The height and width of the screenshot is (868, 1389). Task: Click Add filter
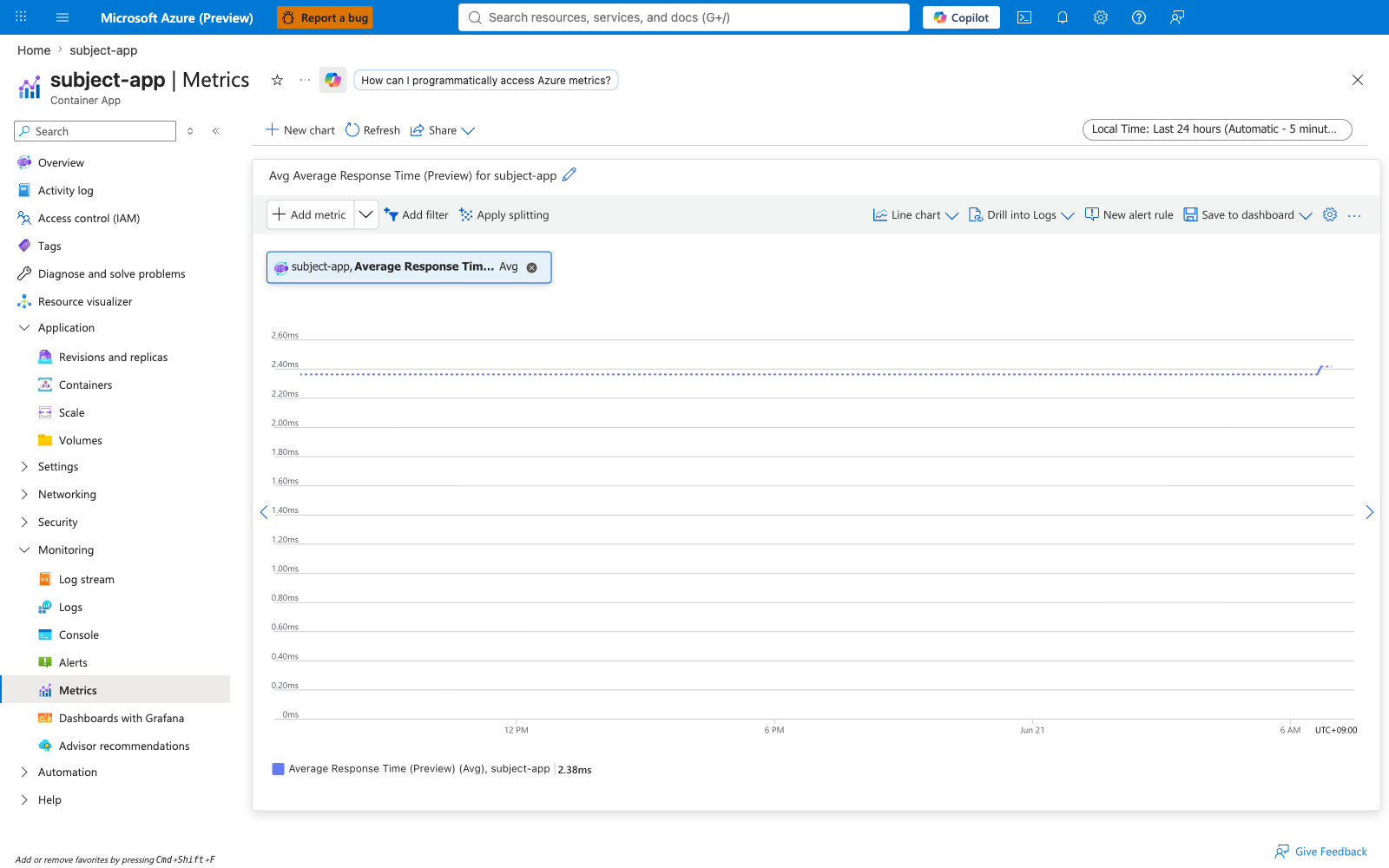pyautogui.click(x=417, y=215)
